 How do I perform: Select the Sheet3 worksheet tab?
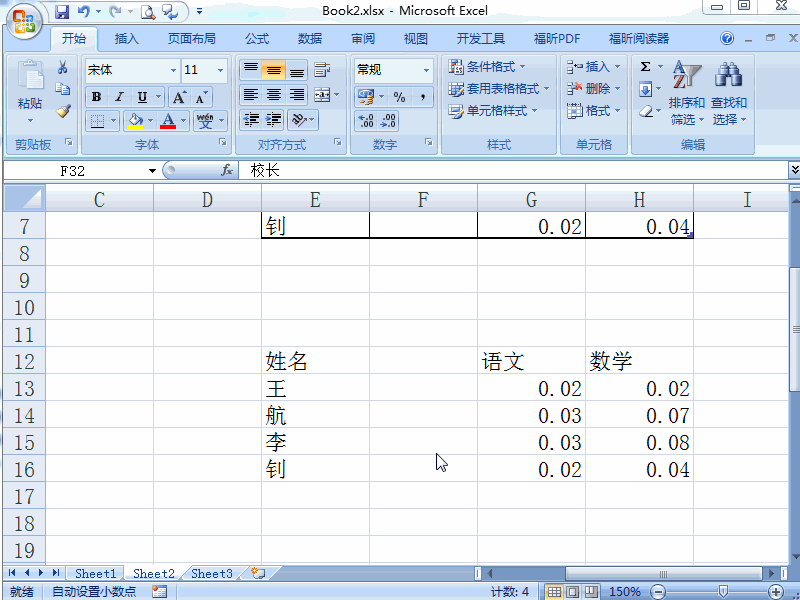[x=211, y=573]
